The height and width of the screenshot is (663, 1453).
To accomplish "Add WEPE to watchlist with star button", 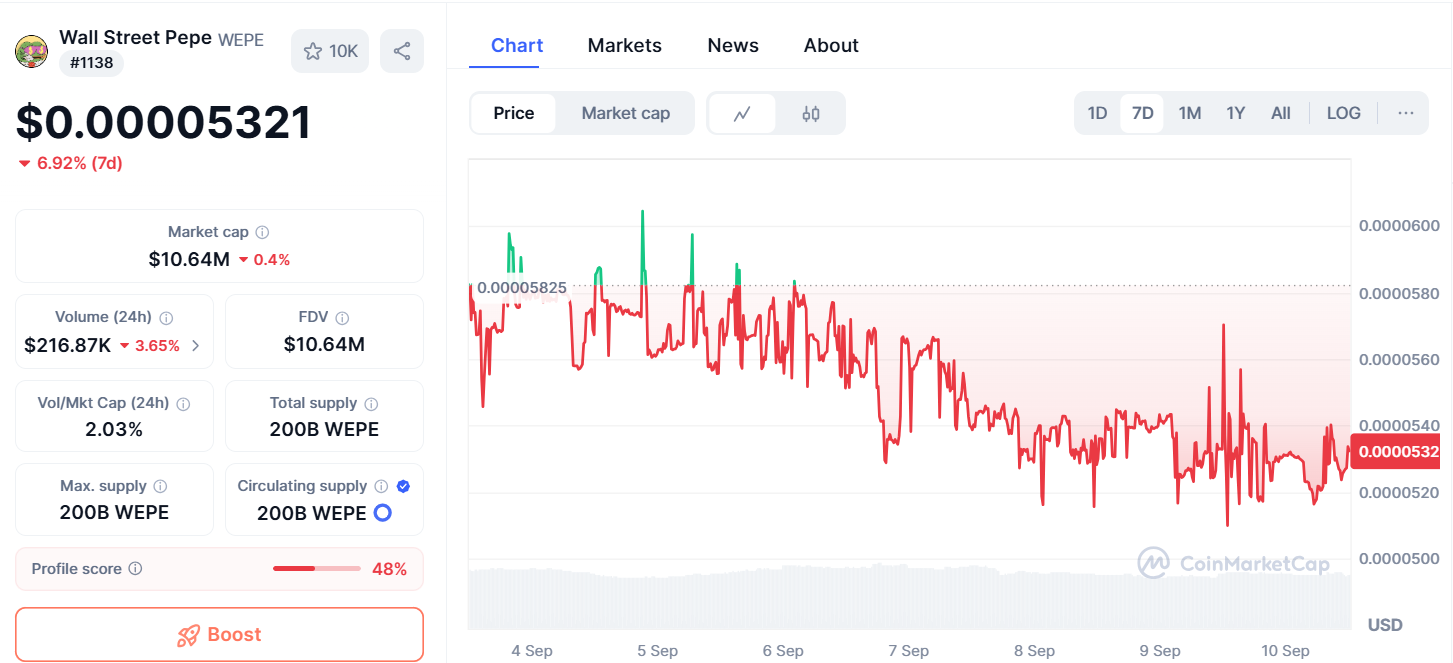I will click(x=330, y=51).
